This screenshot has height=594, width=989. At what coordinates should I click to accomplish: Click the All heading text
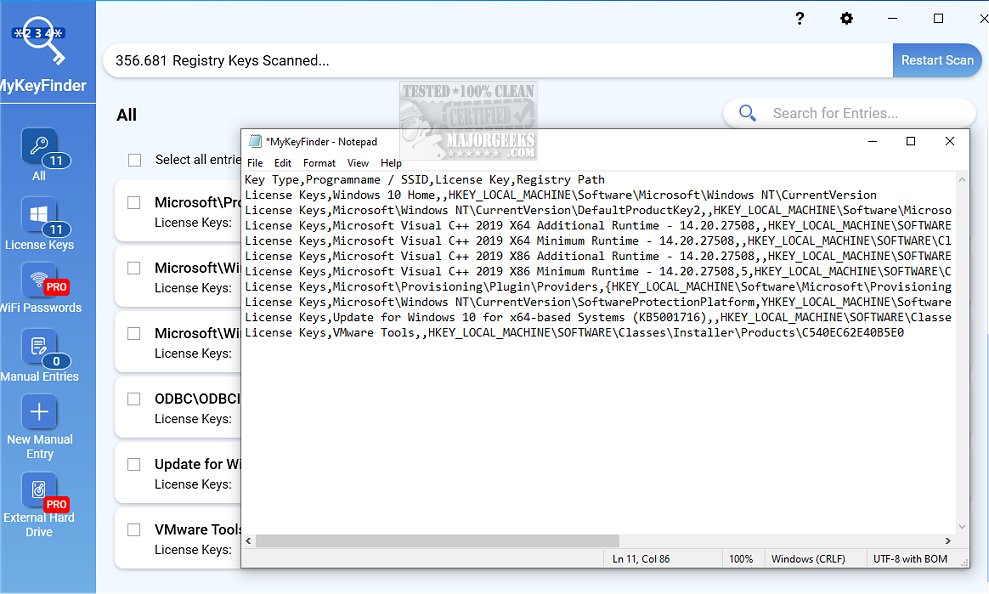coord(126,115)
